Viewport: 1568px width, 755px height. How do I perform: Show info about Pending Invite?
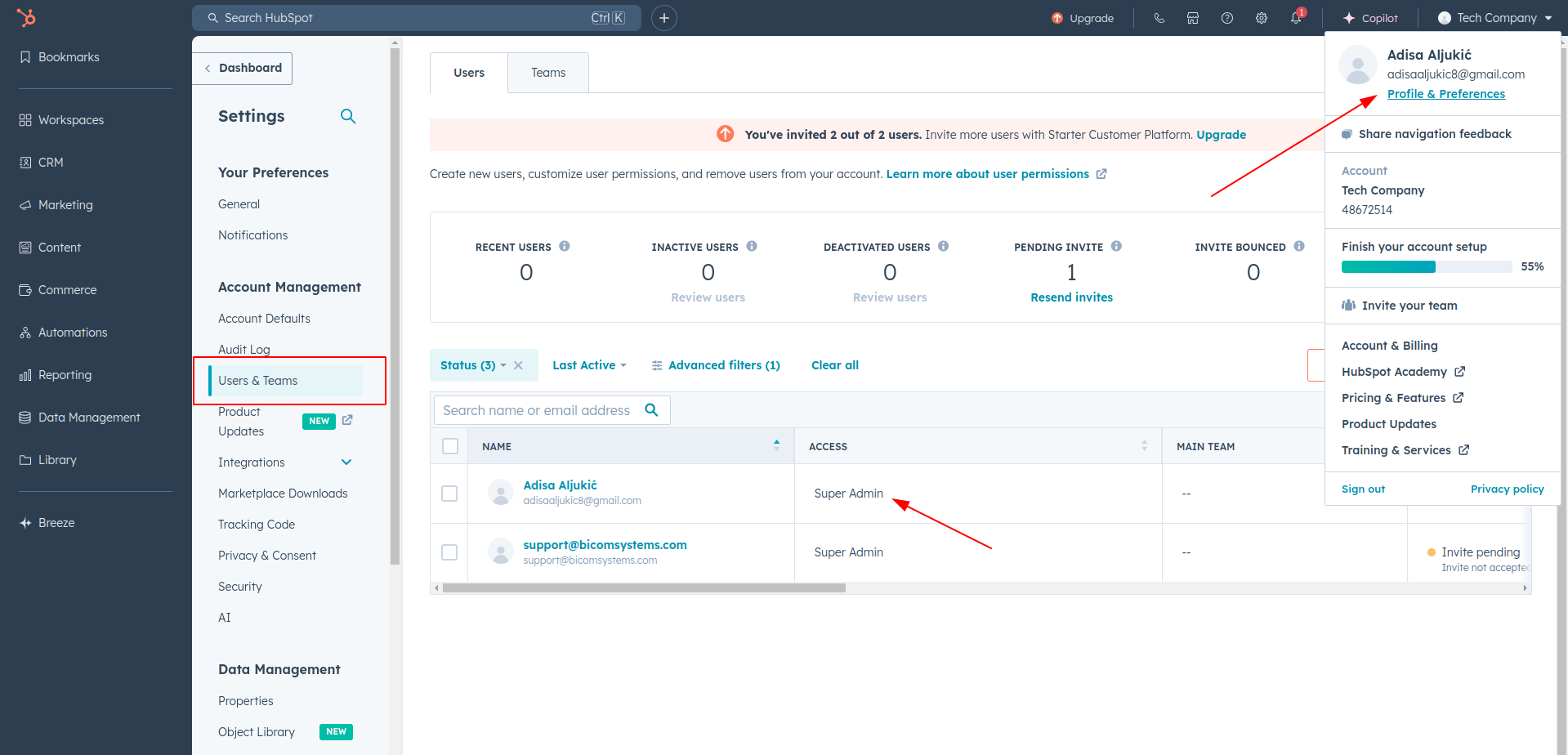pos(1116,246)
